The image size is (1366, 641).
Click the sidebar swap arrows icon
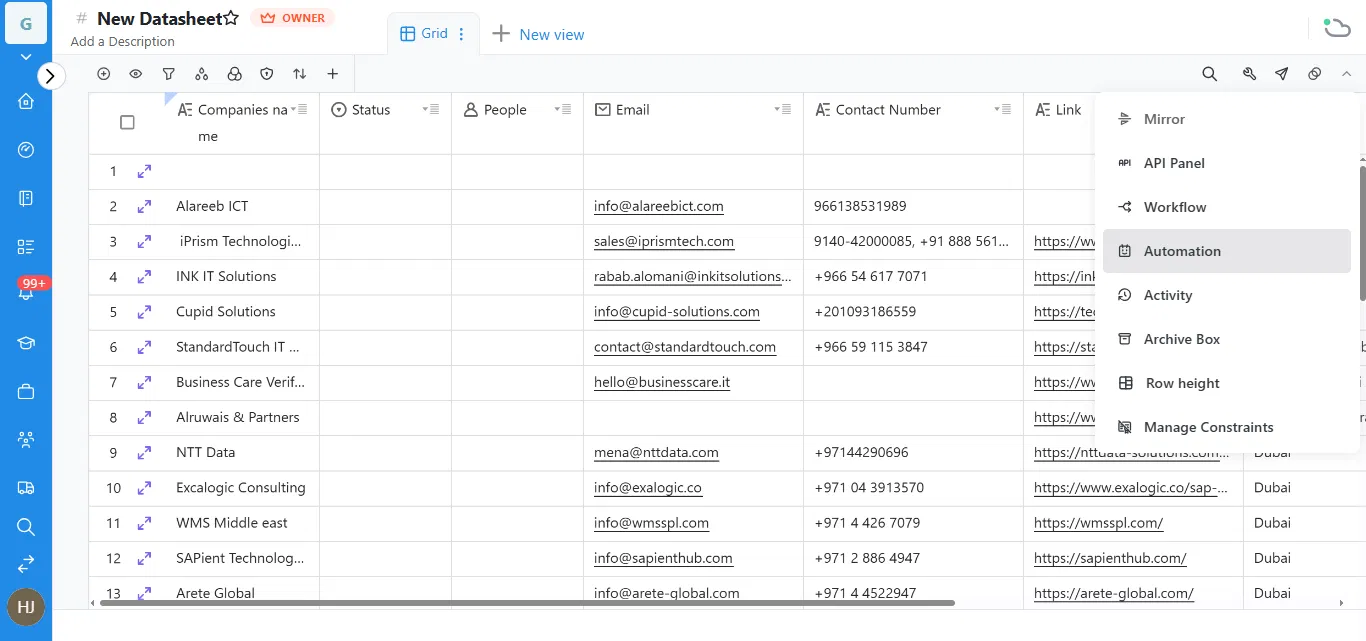[26, 564]
